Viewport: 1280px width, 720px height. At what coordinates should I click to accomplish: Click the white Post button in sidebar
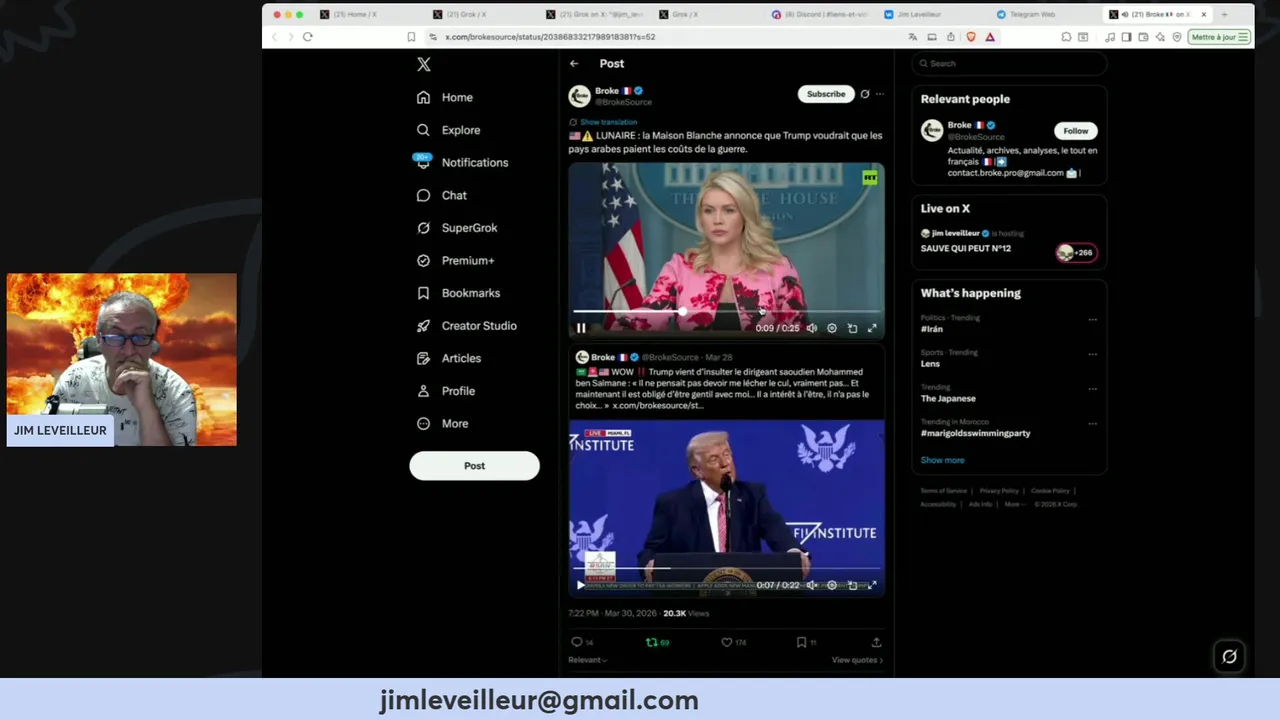(x=474, y=465)
